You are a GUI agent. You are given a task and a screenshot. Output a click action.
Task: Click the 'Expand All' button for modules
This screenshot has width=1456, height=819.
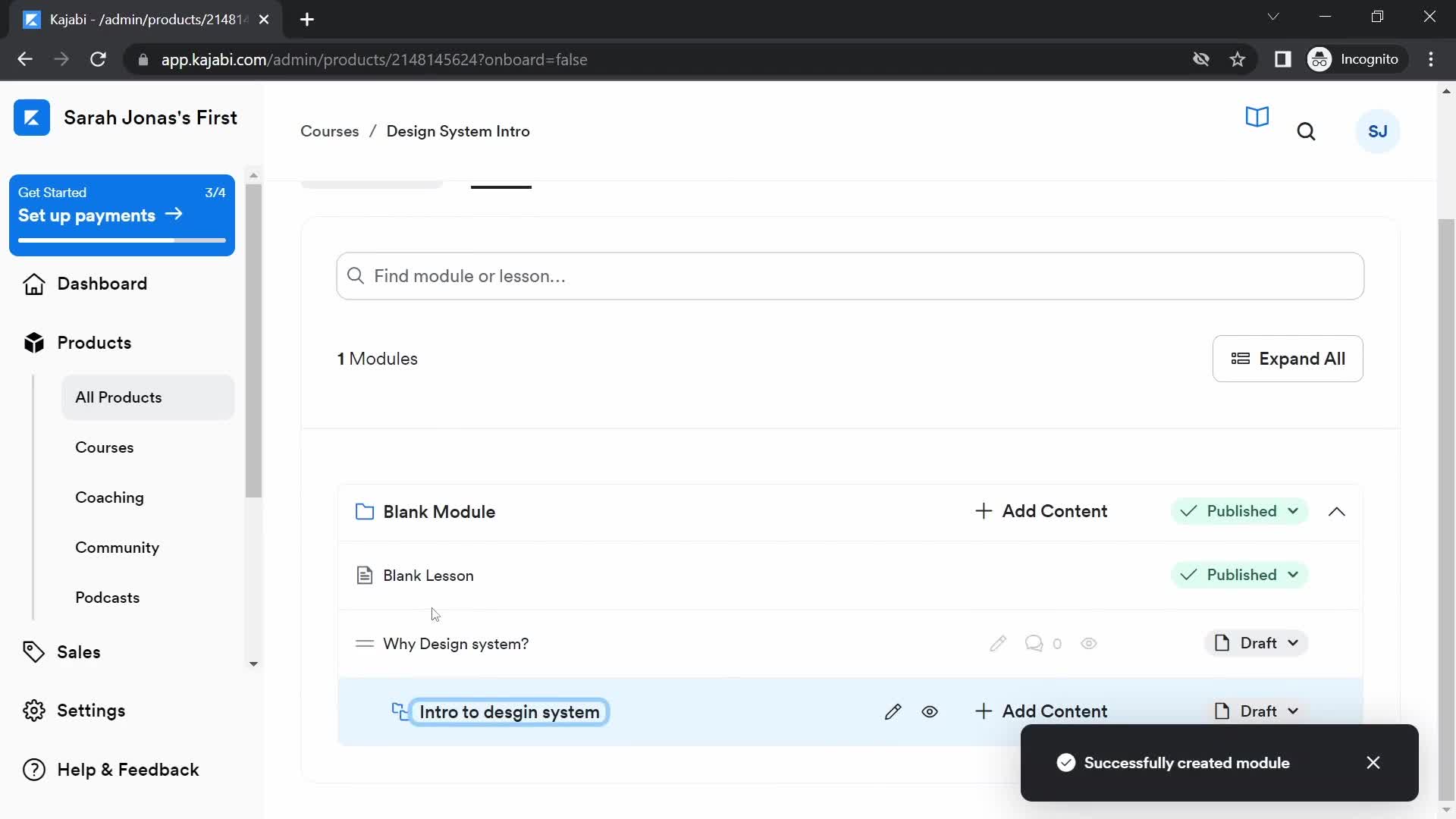1290,359
